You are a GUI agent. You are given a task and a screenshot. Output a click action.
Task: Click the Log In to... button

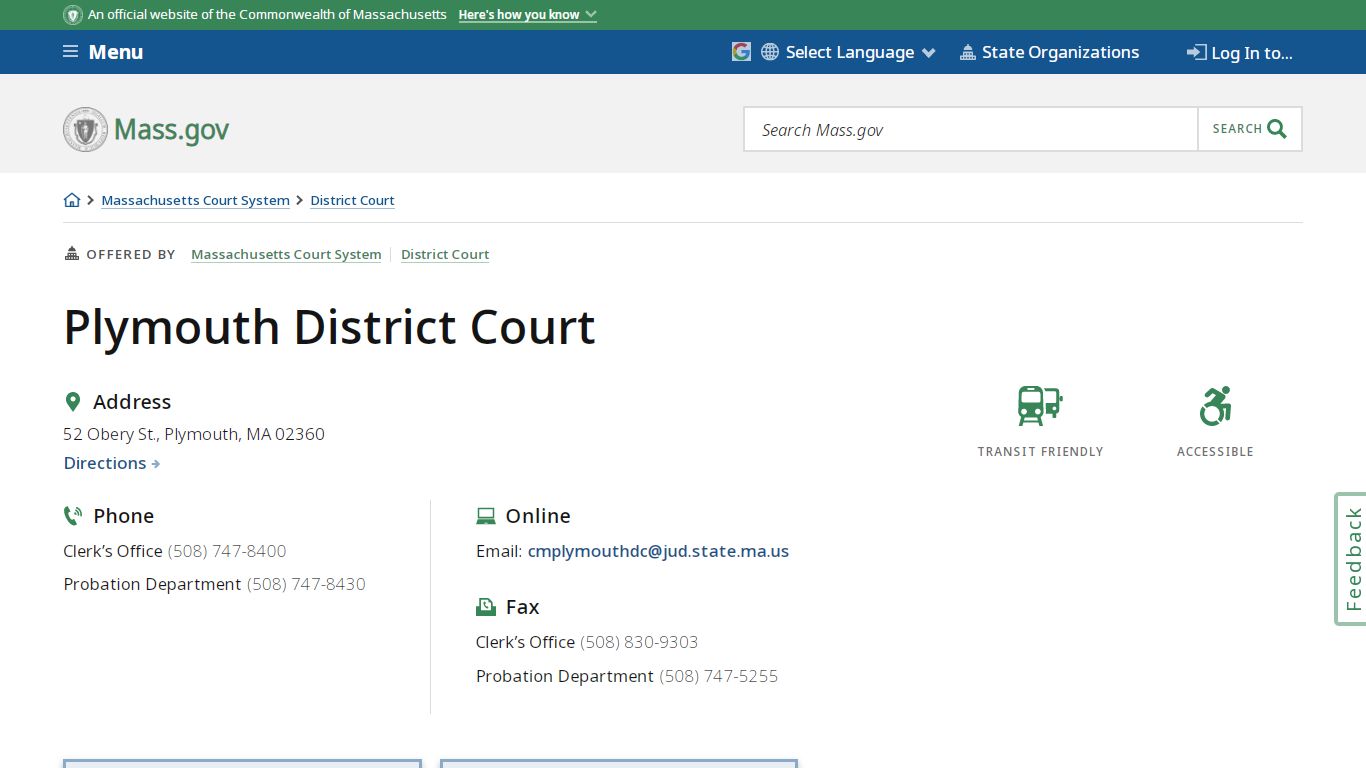1240,53
